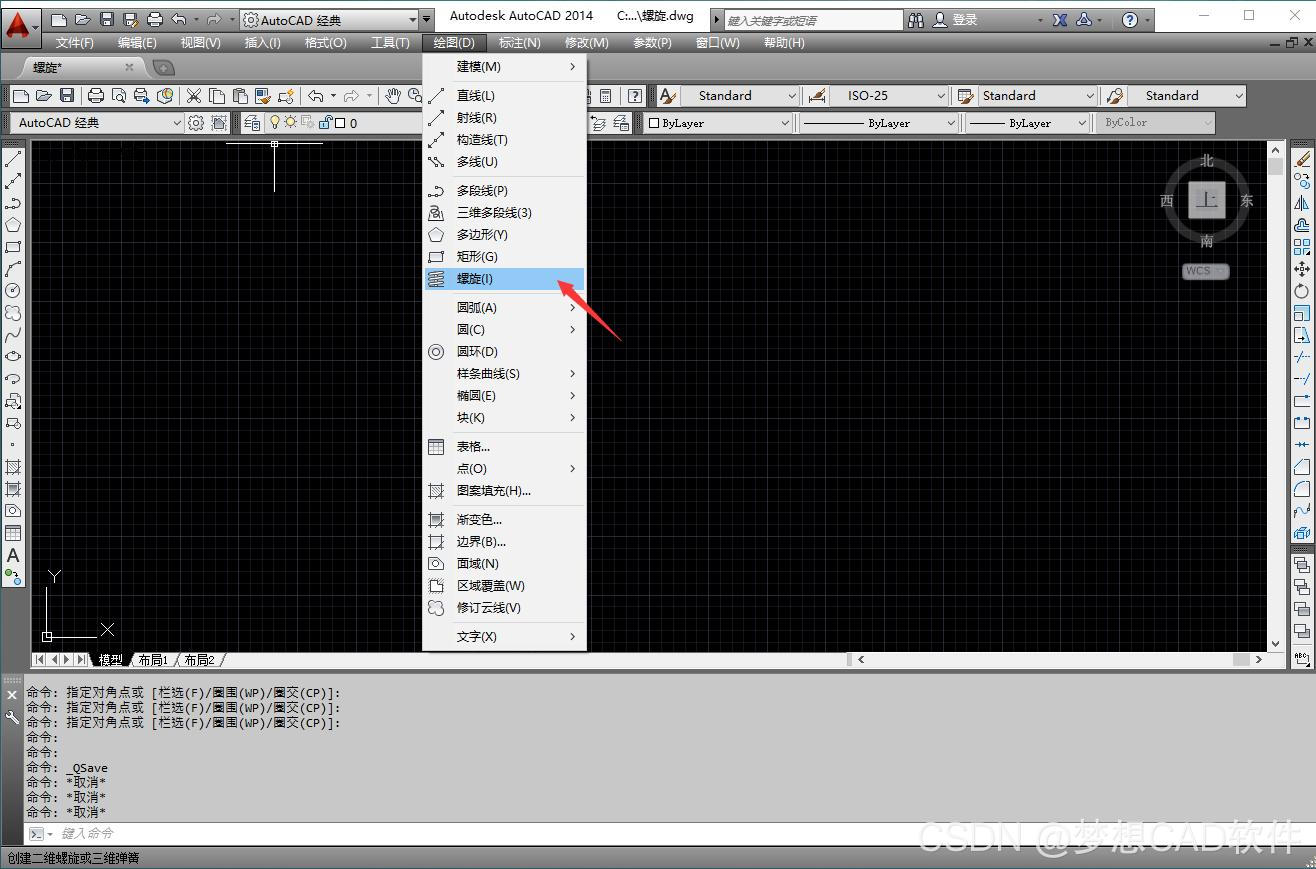1316x869 pixels.
Task: Select the Rectangle tool in left toolbar
Action: 13,247
